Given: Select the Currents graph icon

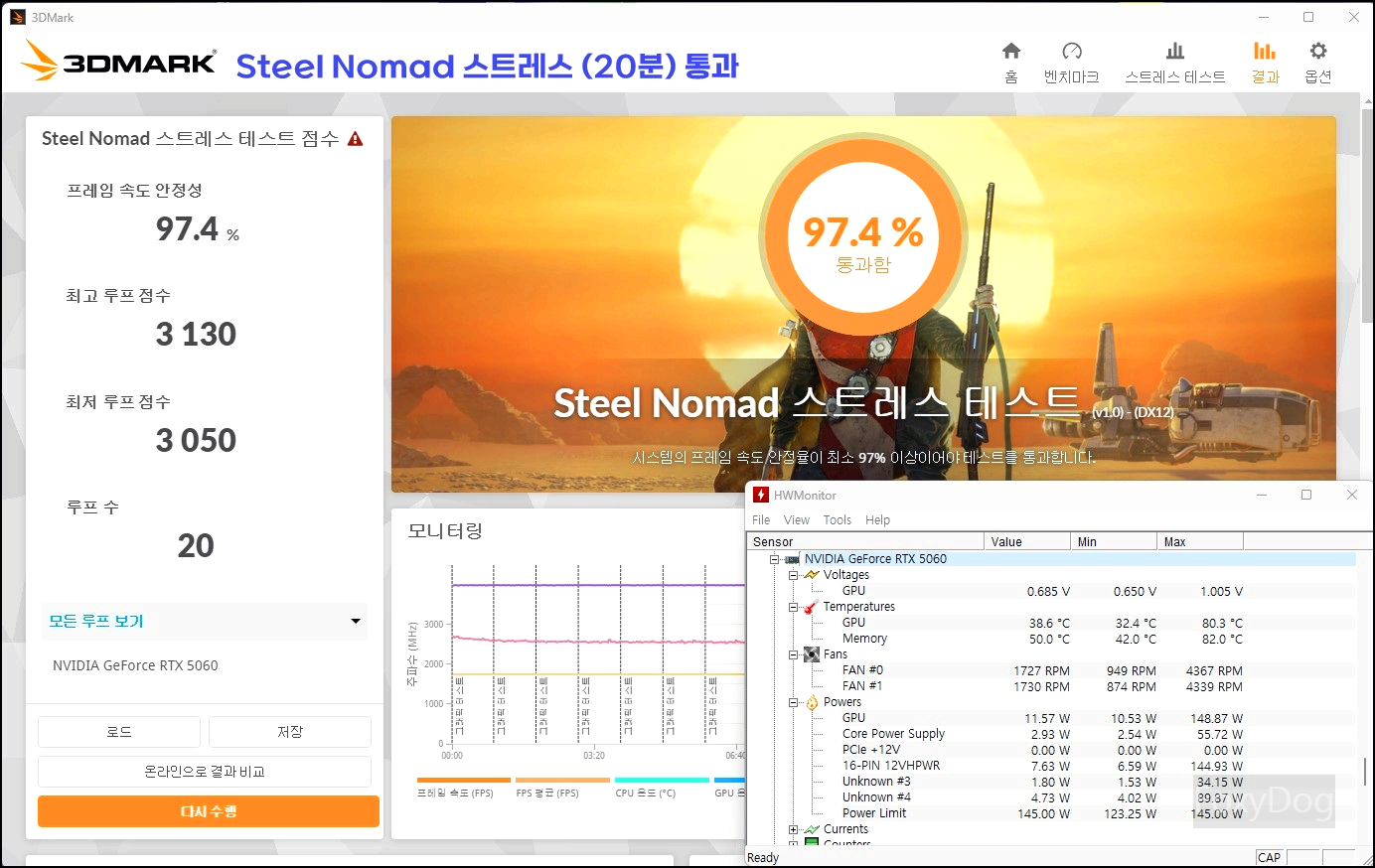Looking at the screenshot, I should click(x=812, y=829).
